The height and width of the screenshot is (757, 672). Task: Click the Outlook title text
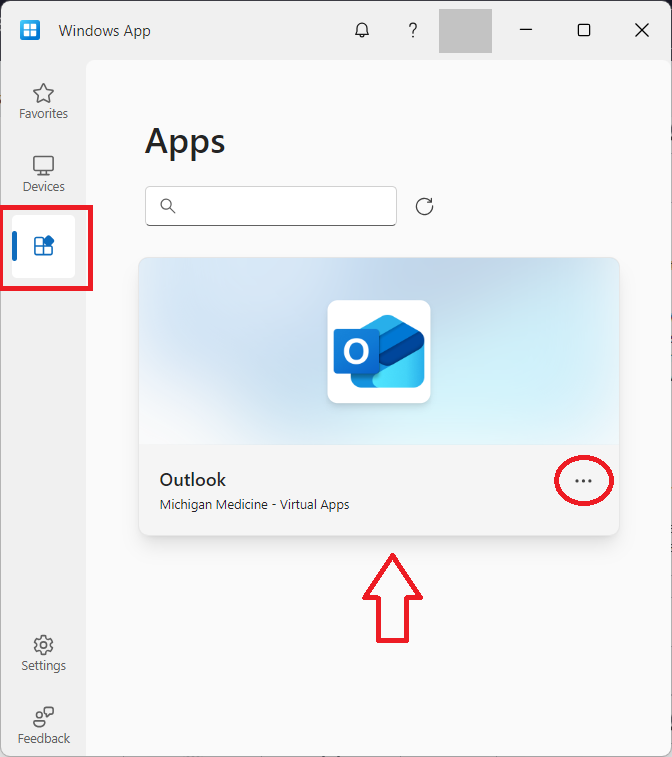click(x=193, y=480)
